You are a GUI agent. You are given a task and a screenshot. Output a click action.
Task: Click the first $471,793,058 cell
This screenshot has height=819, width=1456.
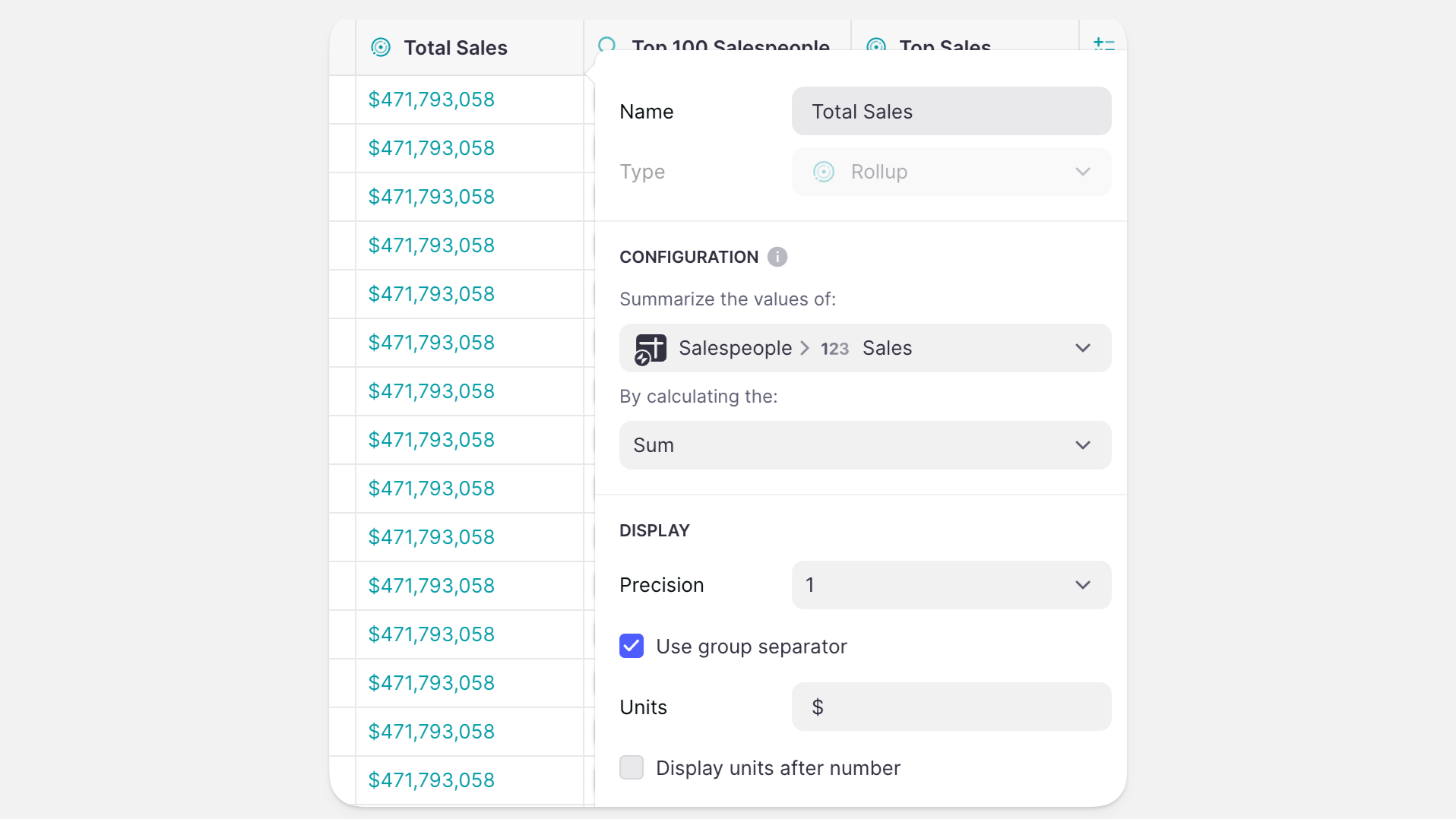coord(432,100)
